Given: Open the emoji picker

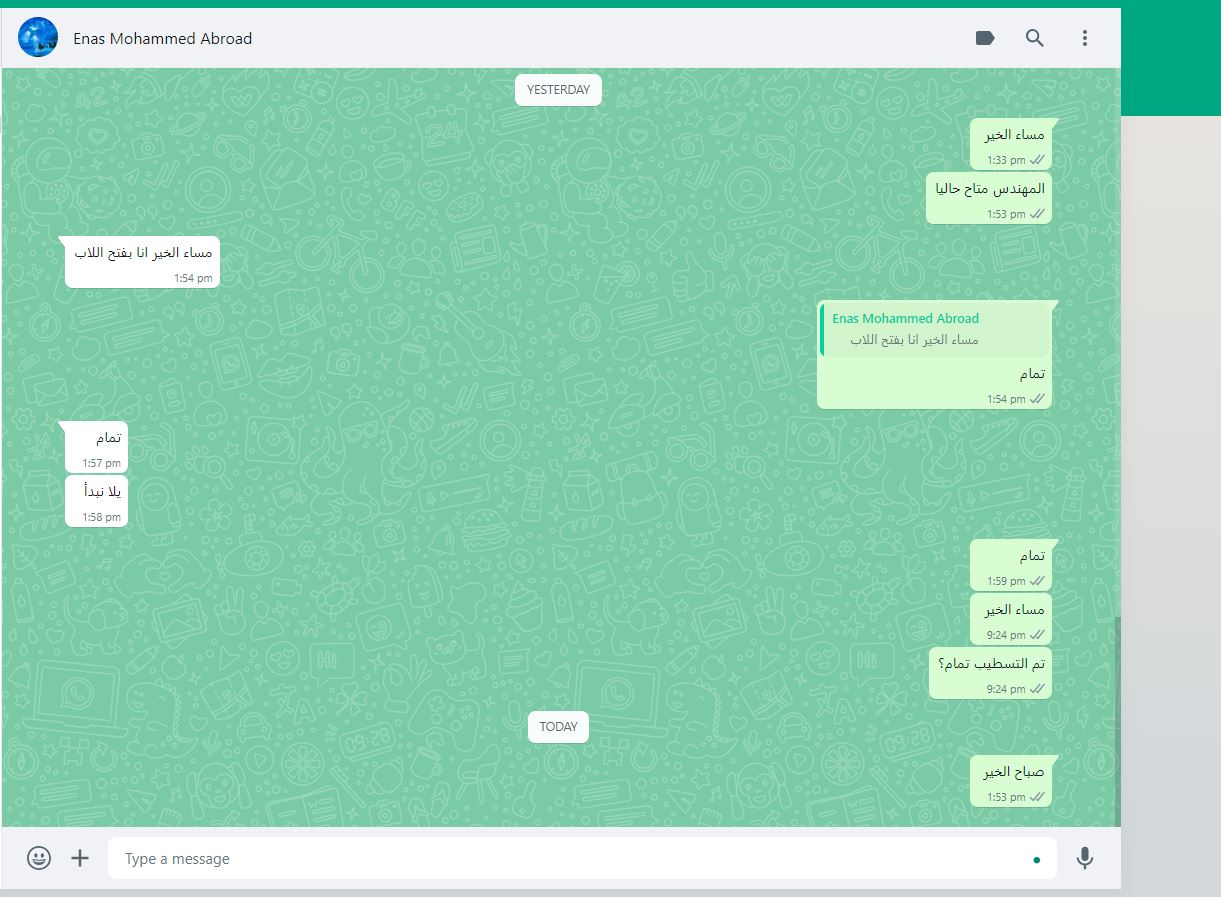Looking at the screenshot, I should click(x=39, y=858).
